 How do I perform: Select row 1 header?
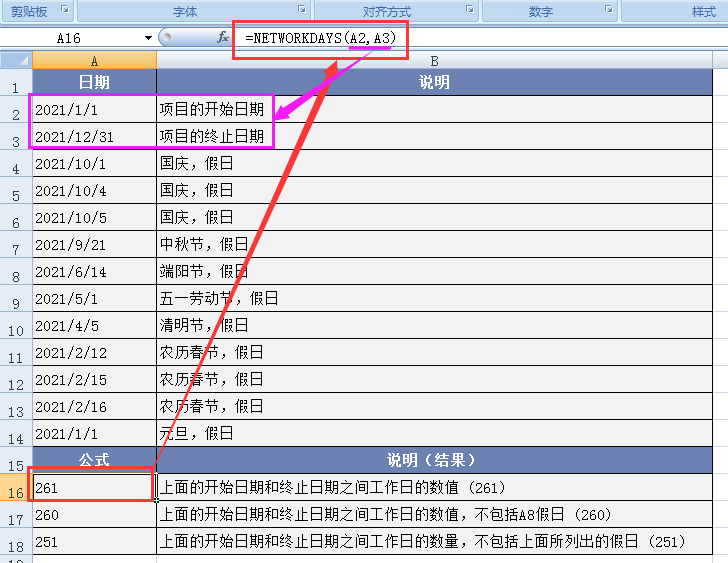pos(16,83)
